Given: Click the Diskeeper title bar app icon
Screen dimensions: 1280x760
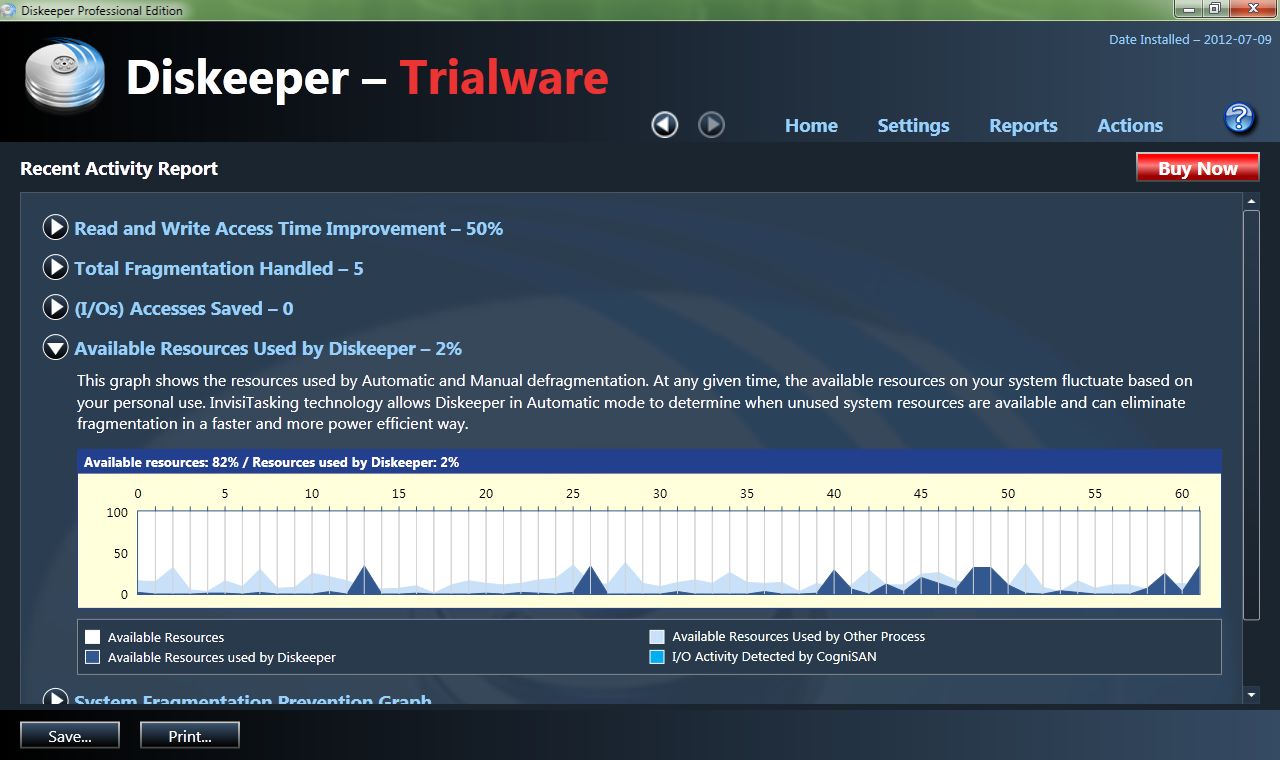Looking at the screenshot, I should tap(9, 10).
